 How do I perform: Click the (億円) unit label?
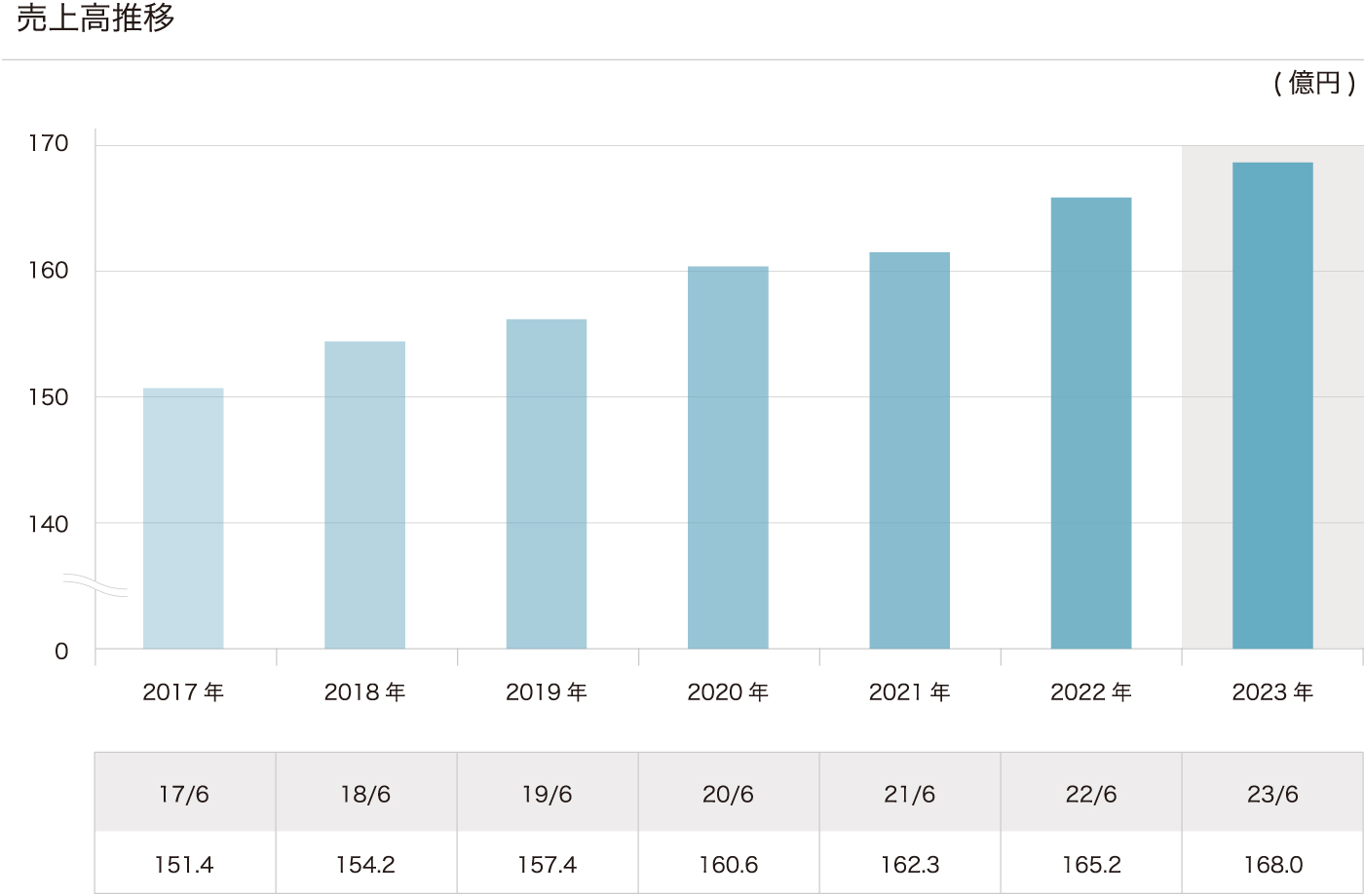point(1314,84)
